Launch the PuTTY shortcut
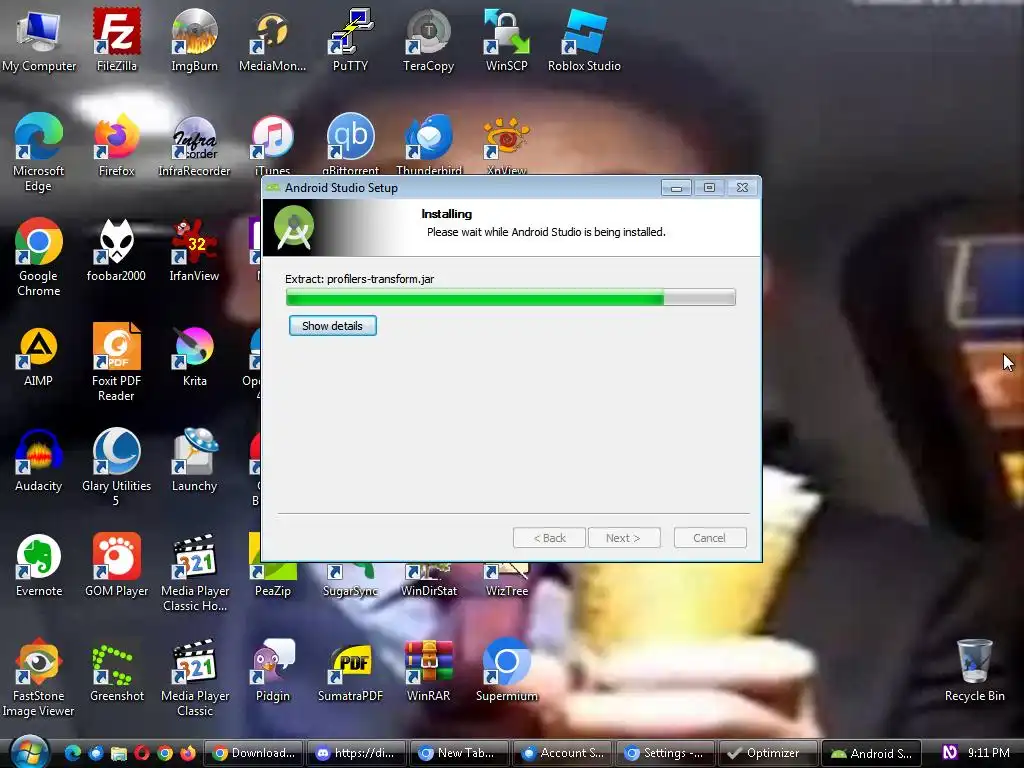The height and width of the screenshot is (768, 1024). [350, 39]
